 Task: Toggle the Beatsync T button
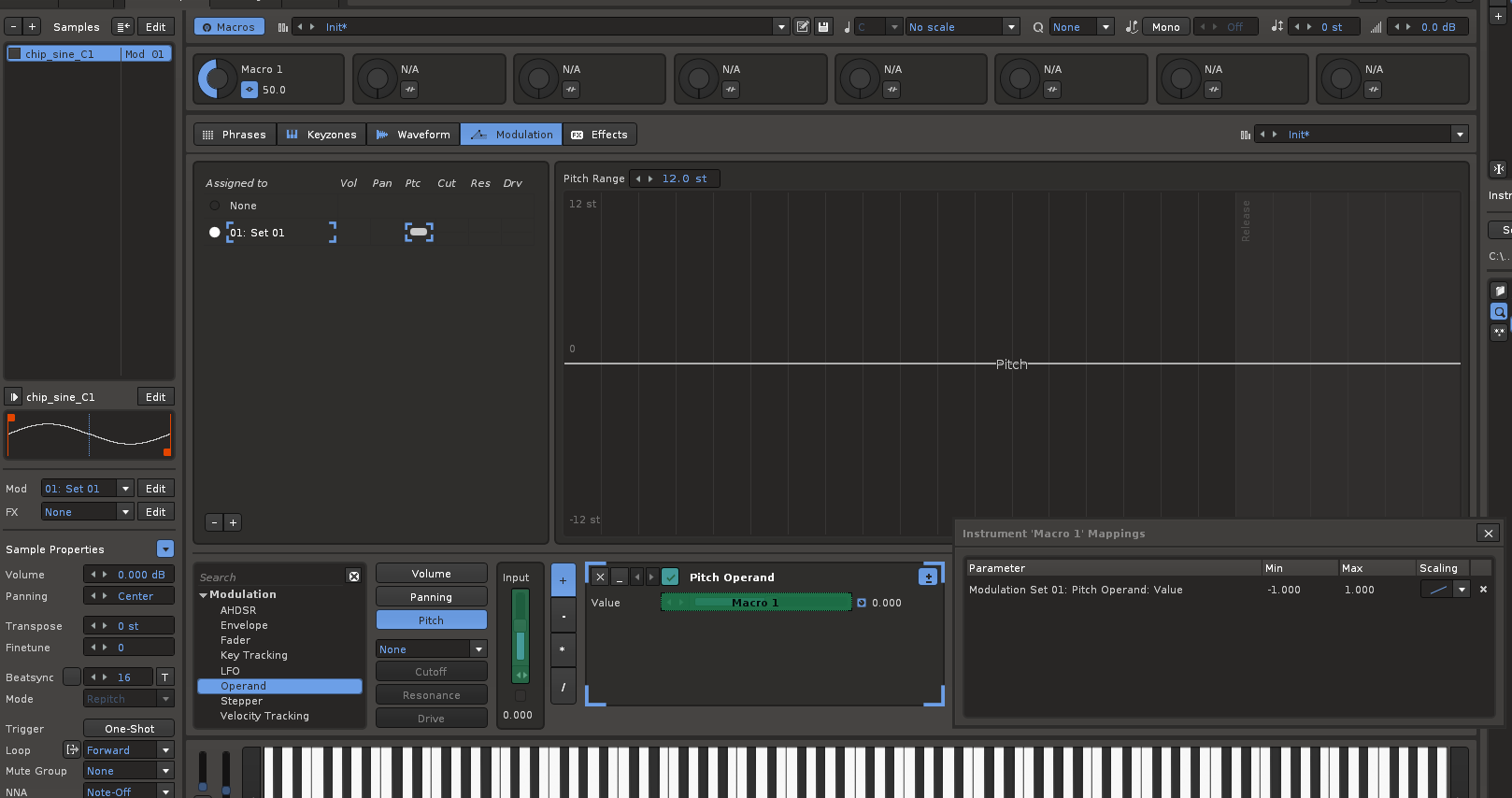[x=165, y=677]
